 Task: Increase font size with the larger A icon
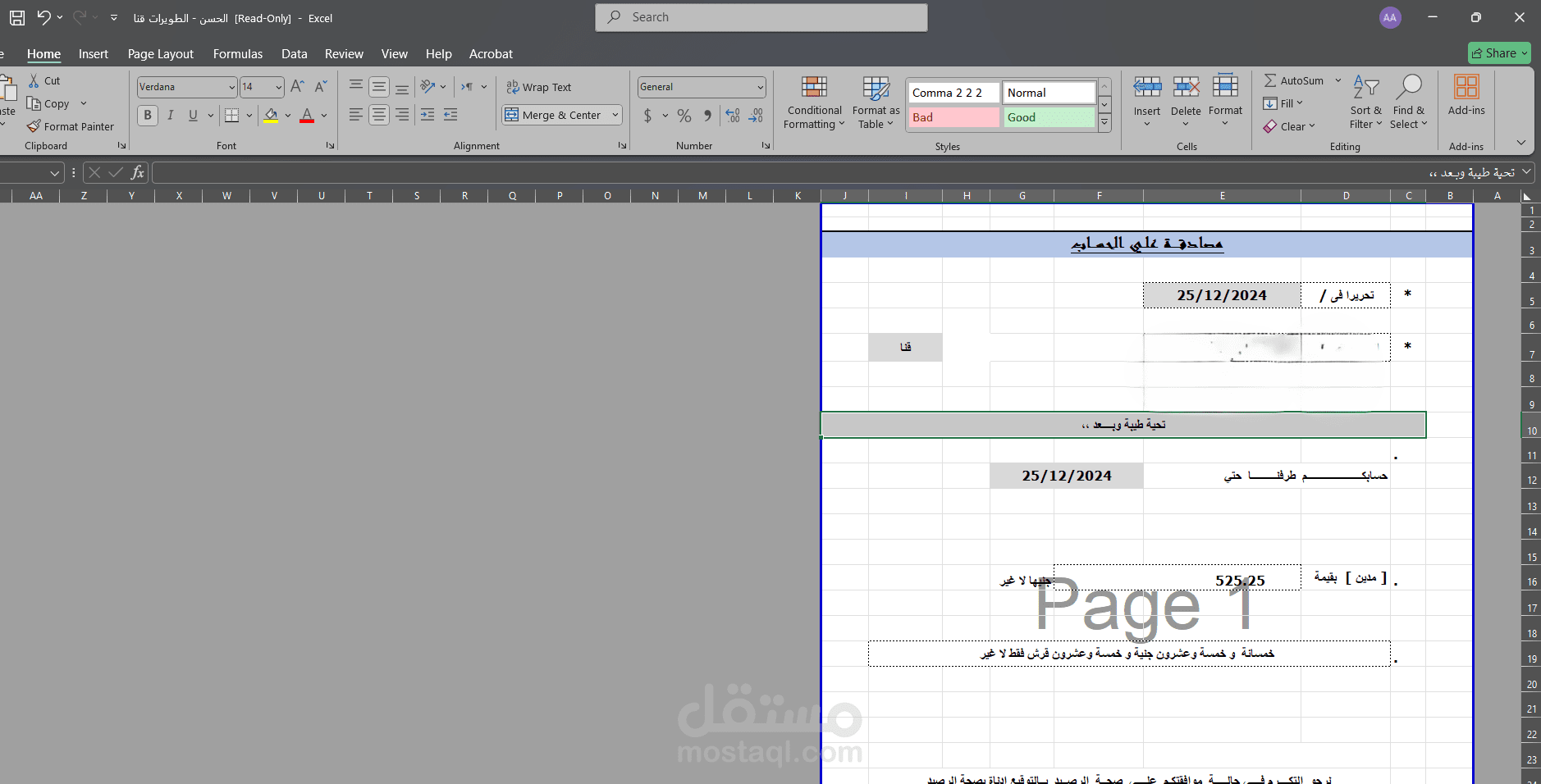[x=298, y=86]
